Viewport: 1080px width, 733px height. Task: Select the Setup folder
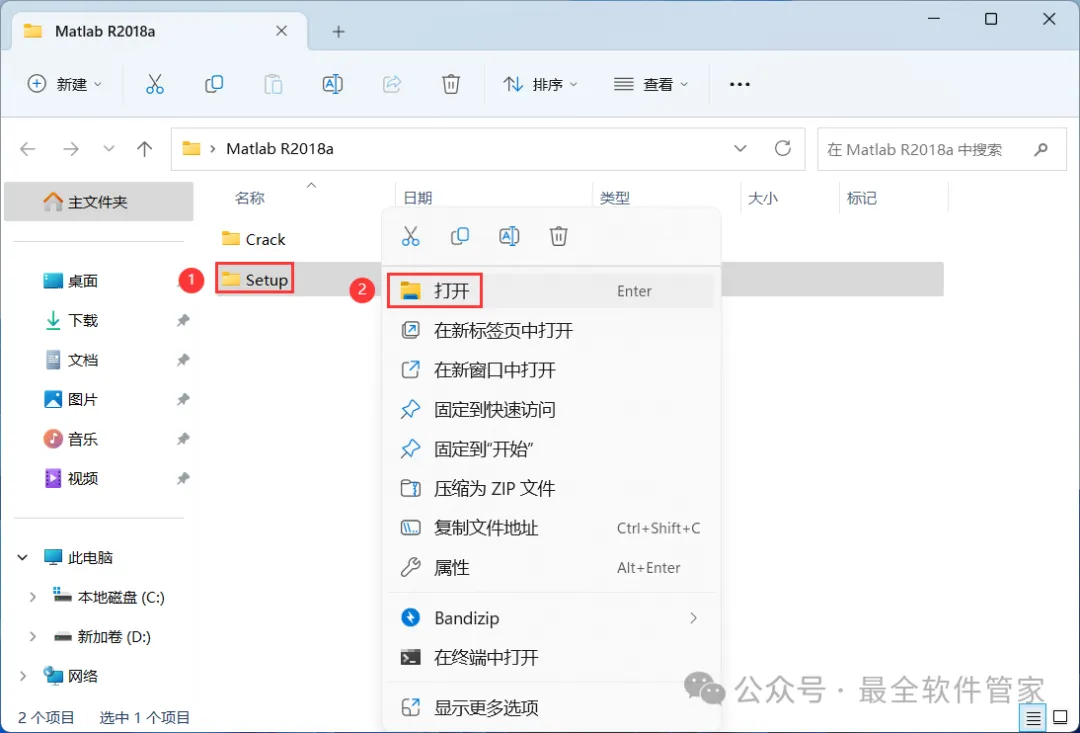pyautogui.click(x=255, y=279)
